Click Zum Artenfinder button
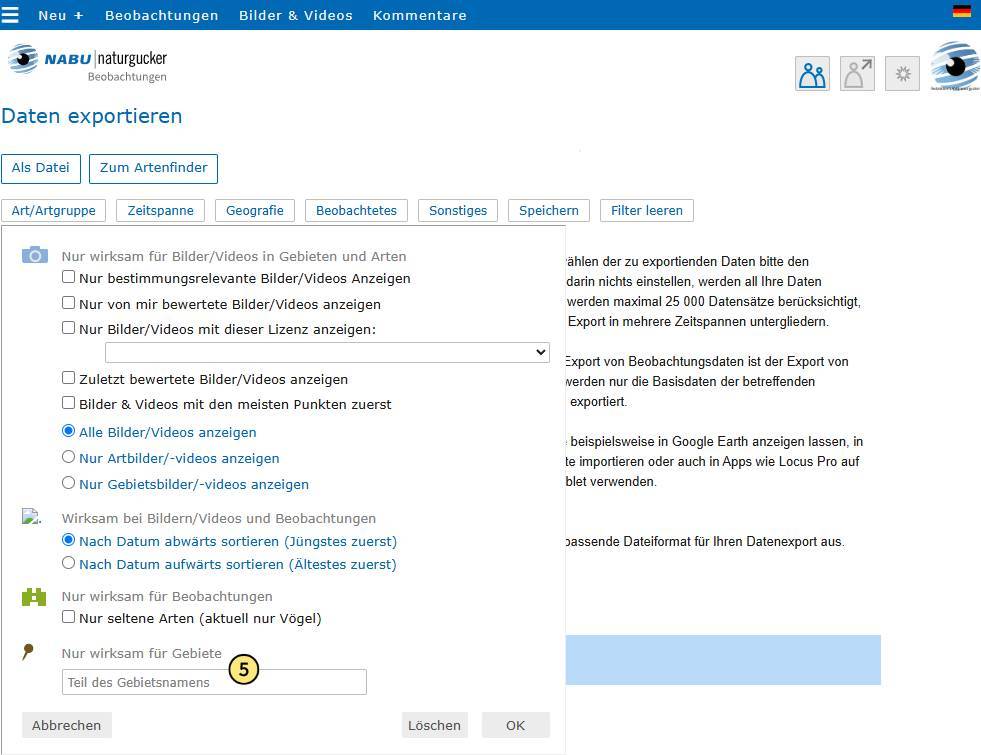 tap(153, 168)
